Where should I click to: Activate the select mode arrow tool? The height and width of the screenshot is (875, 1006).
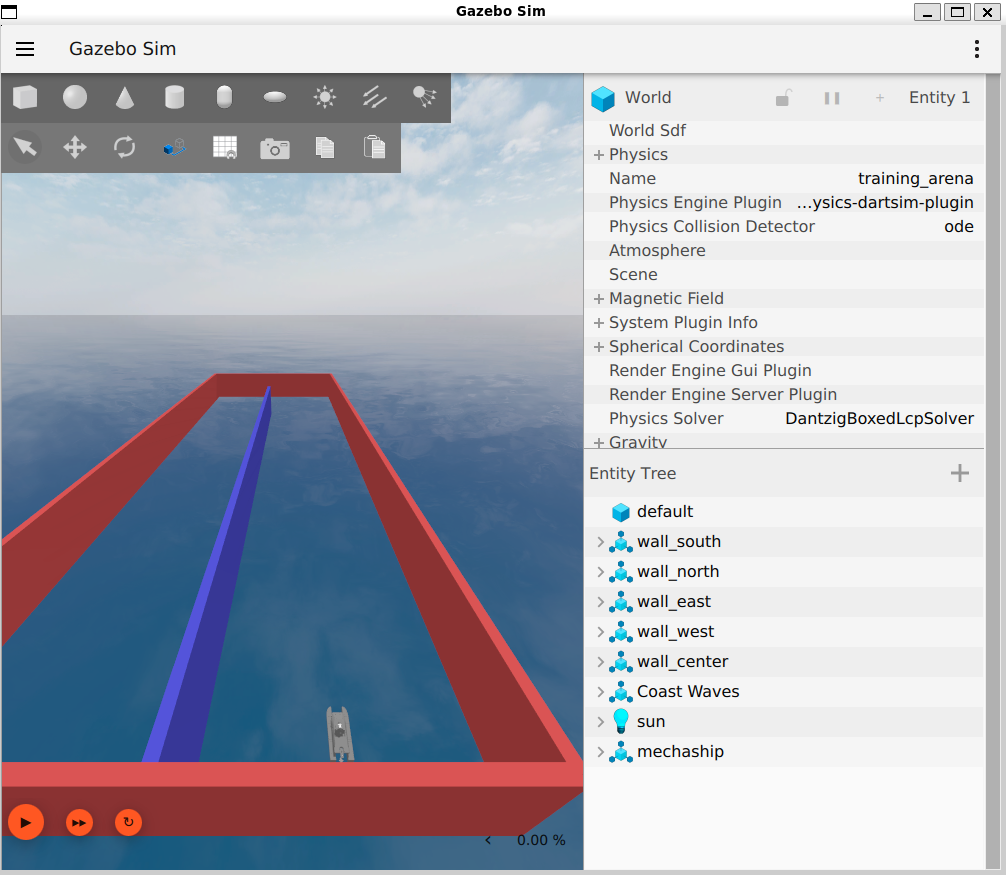click(25, 147)
